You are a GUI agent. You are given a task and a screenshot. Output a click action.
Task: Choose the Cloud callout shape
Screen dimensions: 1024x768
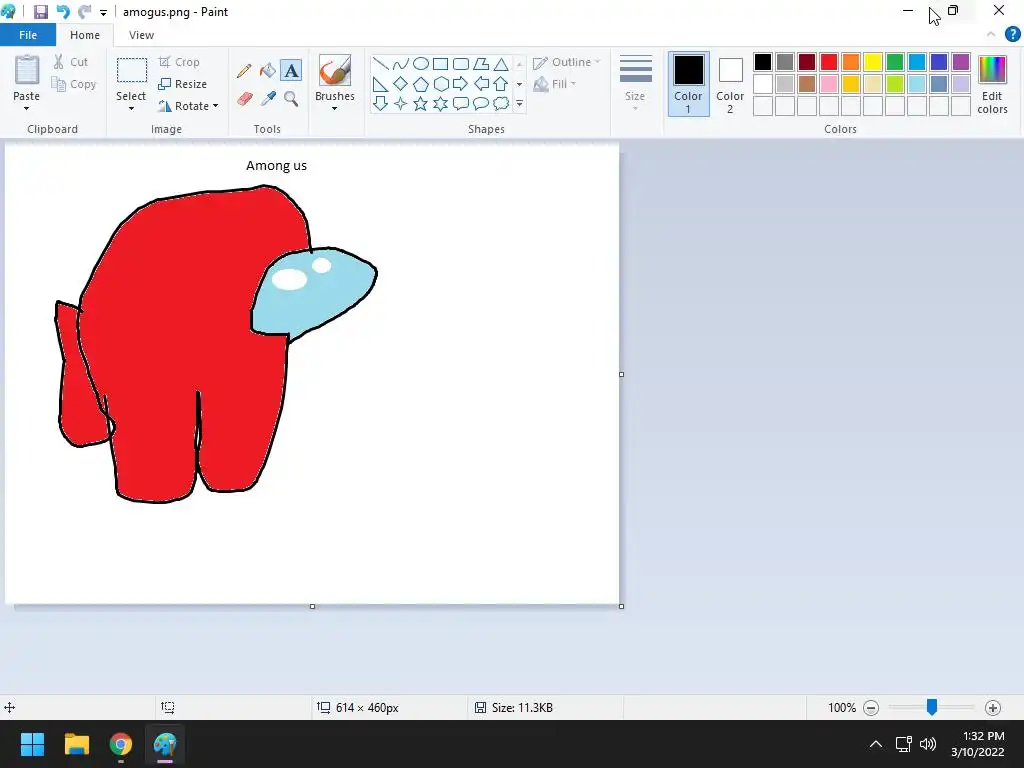click(x=501, y=103)
